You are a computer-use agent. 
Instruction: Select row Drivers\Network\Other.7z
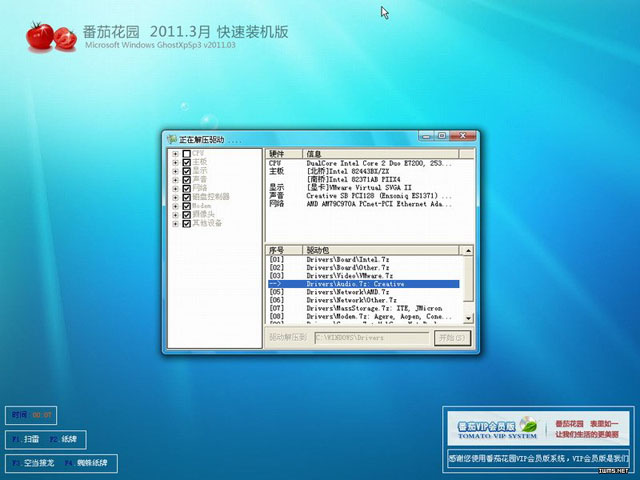click(363, 300)
